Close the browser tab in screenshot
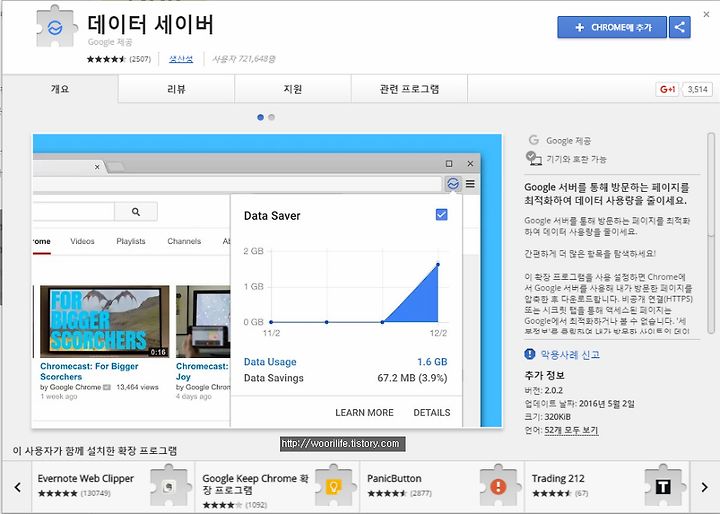The width and height of the screenshot is (720, 514). tap(97, 167)
